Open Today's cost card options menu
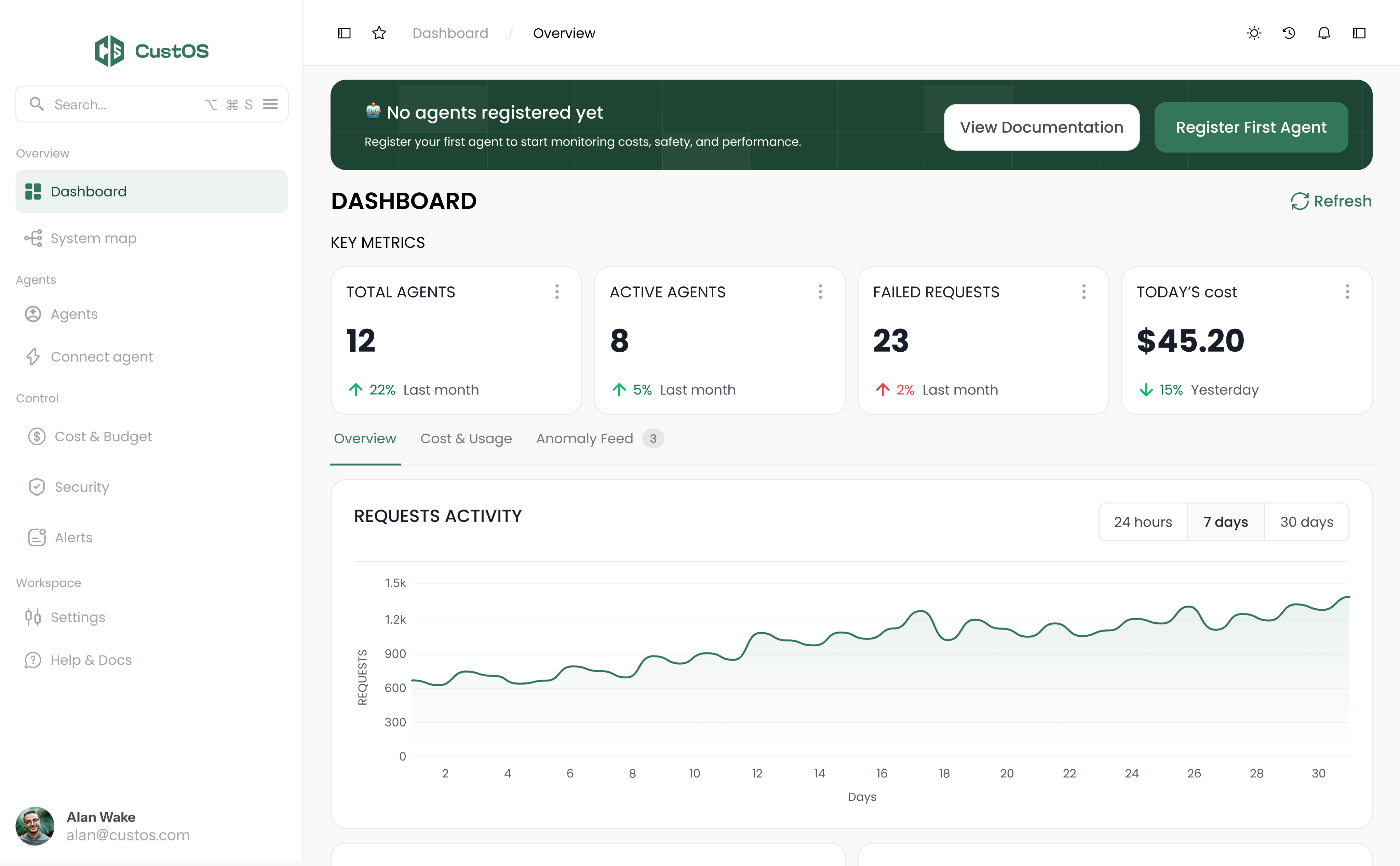Screen dimensions: 1400x866 (1347, 292)
